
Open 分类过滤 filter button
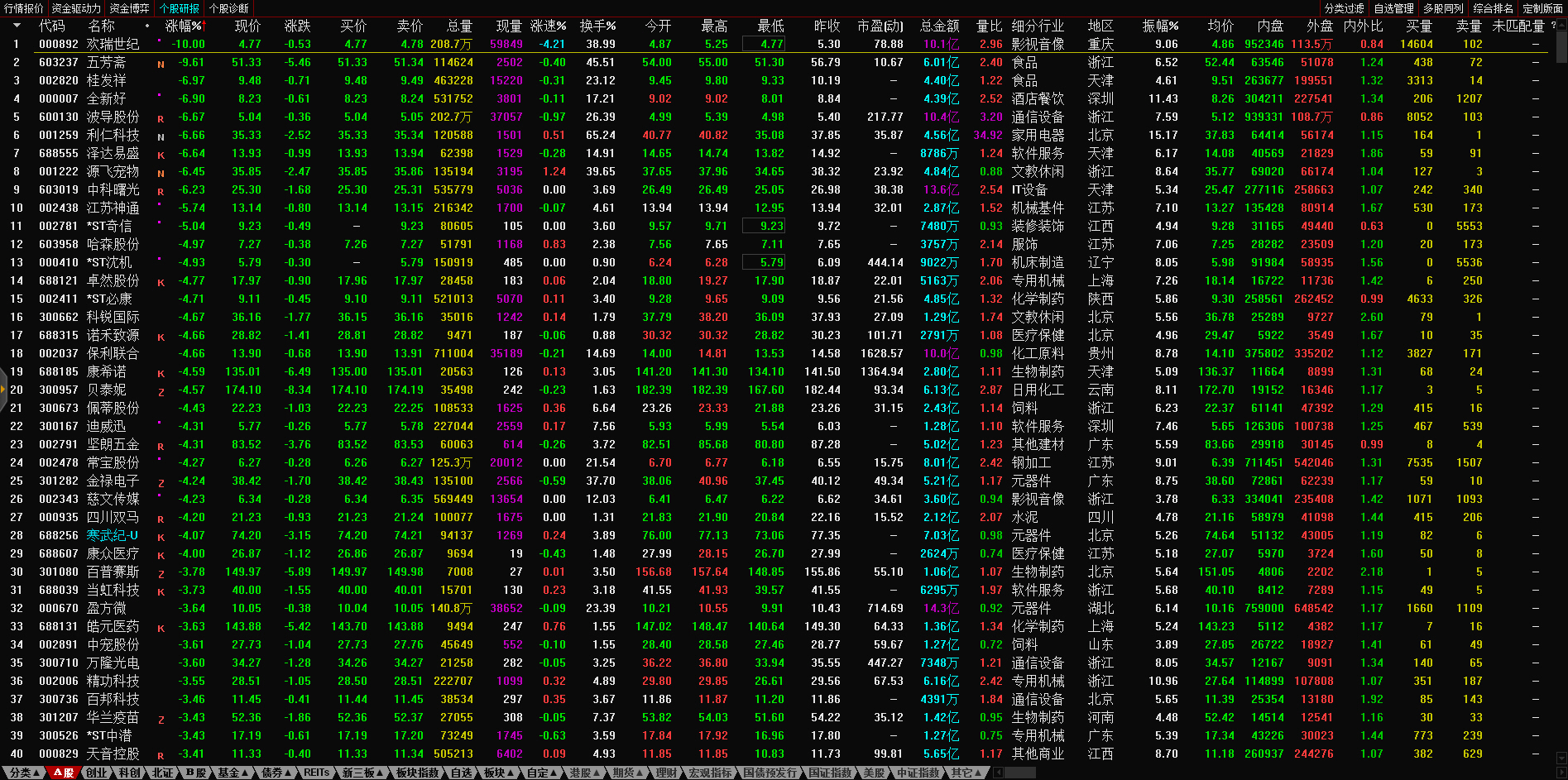(x=1344, y=8)
